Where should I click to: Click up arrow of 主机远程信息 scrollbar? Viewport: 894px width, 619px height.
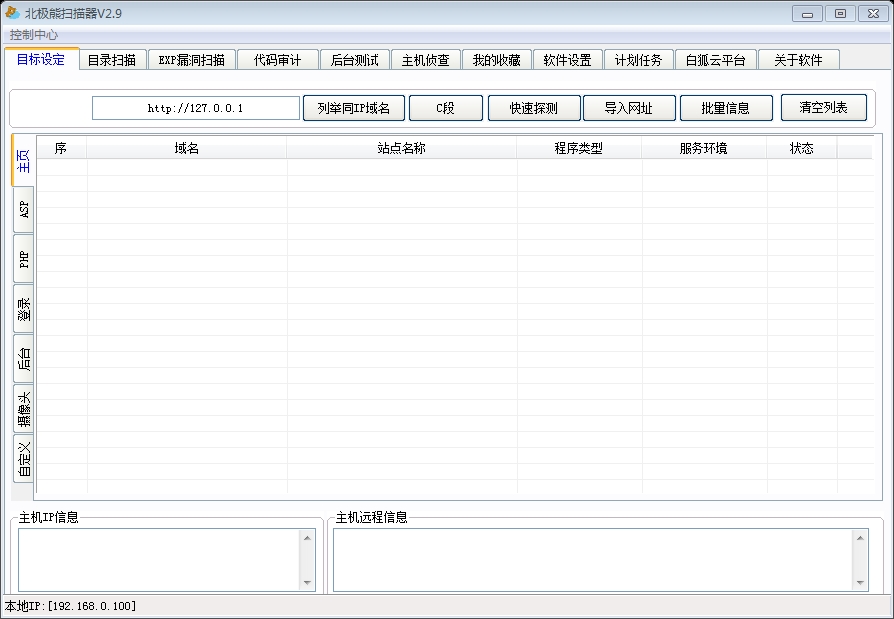click(860, 537)
